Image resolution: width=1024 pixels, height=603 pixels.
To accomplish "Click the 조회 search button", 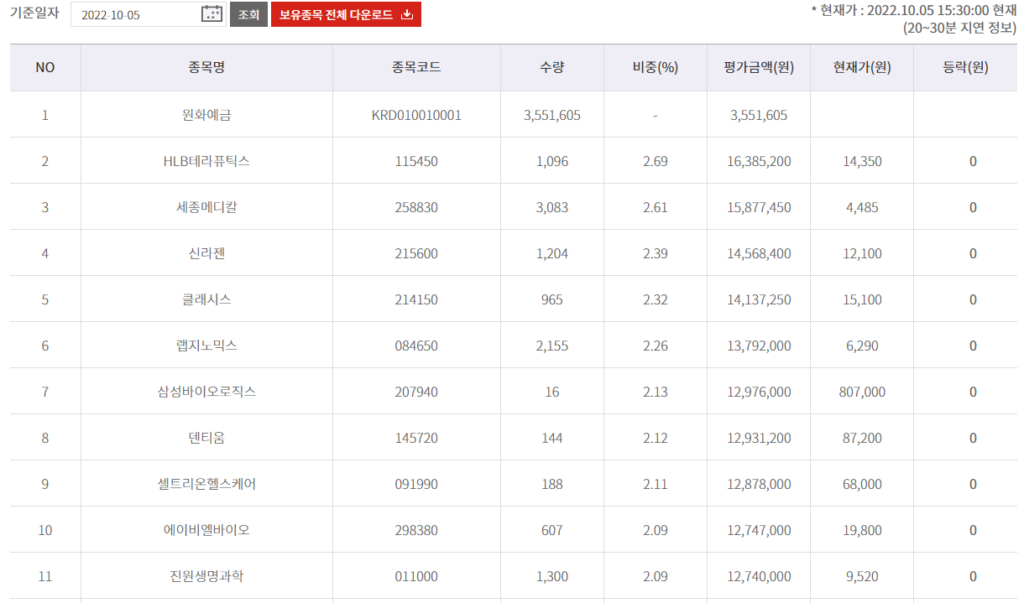I will coord(248,14).
